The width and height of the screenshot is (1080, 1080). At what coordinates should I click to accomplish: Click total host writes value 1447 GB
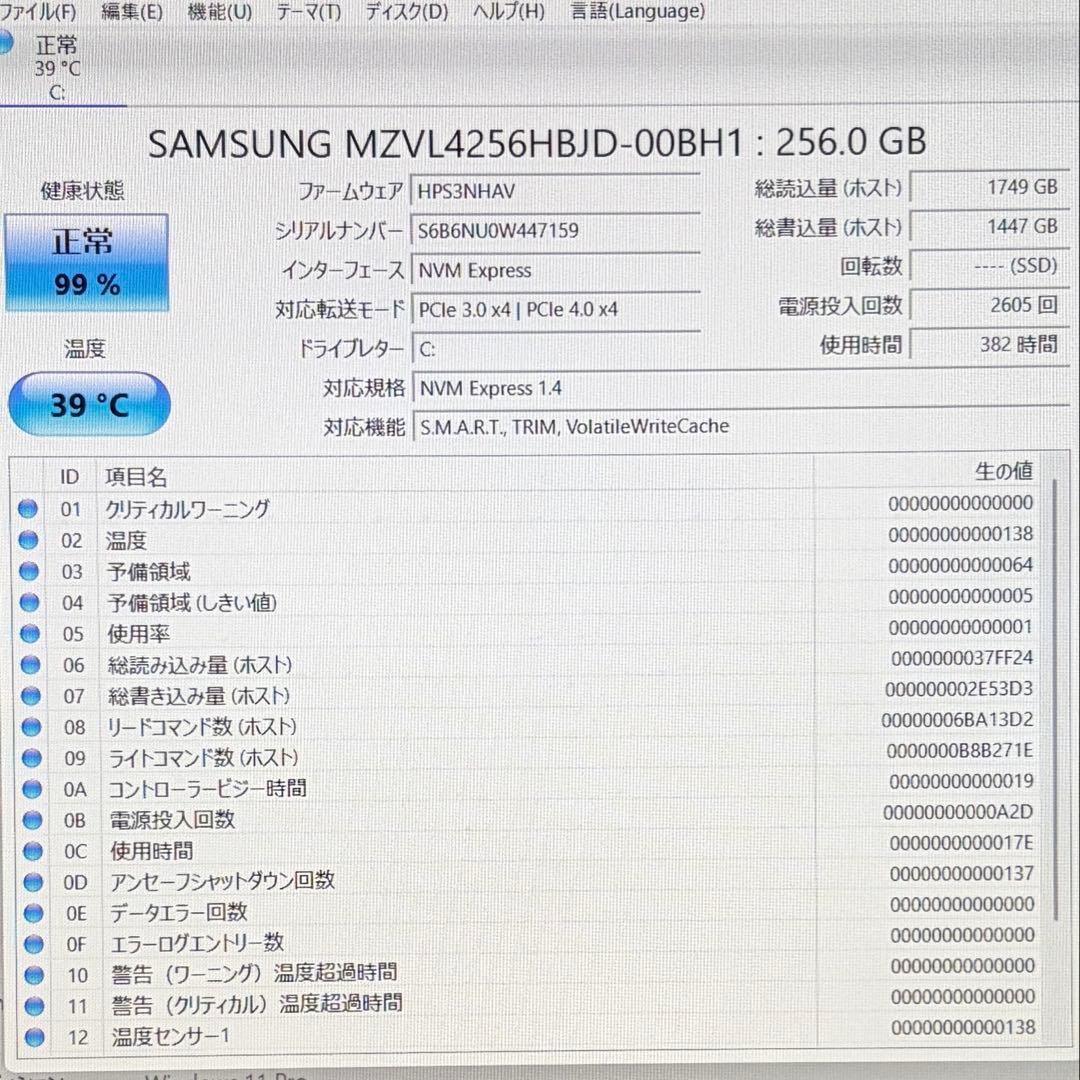click(x=988, y=226)
